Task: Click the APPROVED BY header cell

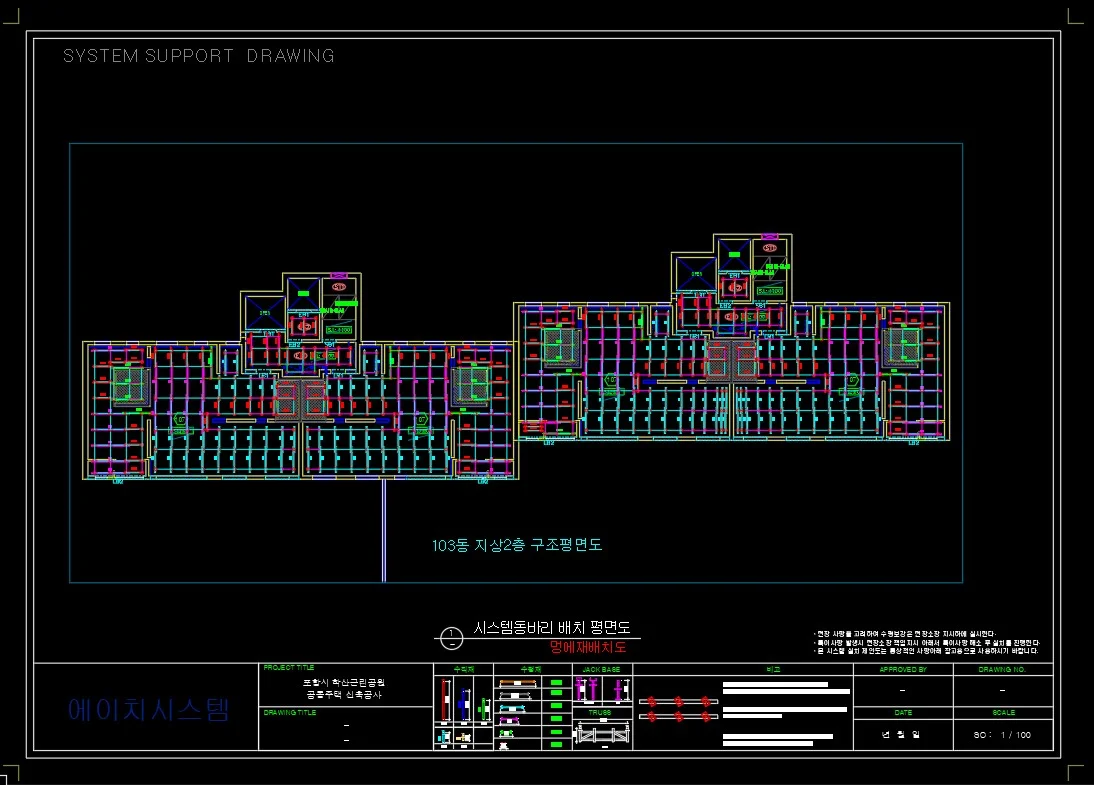Action: [902, 669]
